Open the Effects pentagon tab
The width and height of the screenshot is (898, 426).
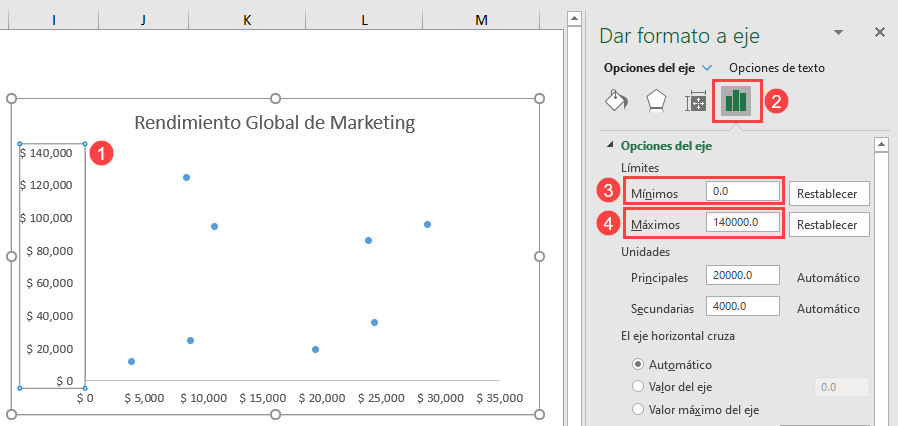pos(656,101)
